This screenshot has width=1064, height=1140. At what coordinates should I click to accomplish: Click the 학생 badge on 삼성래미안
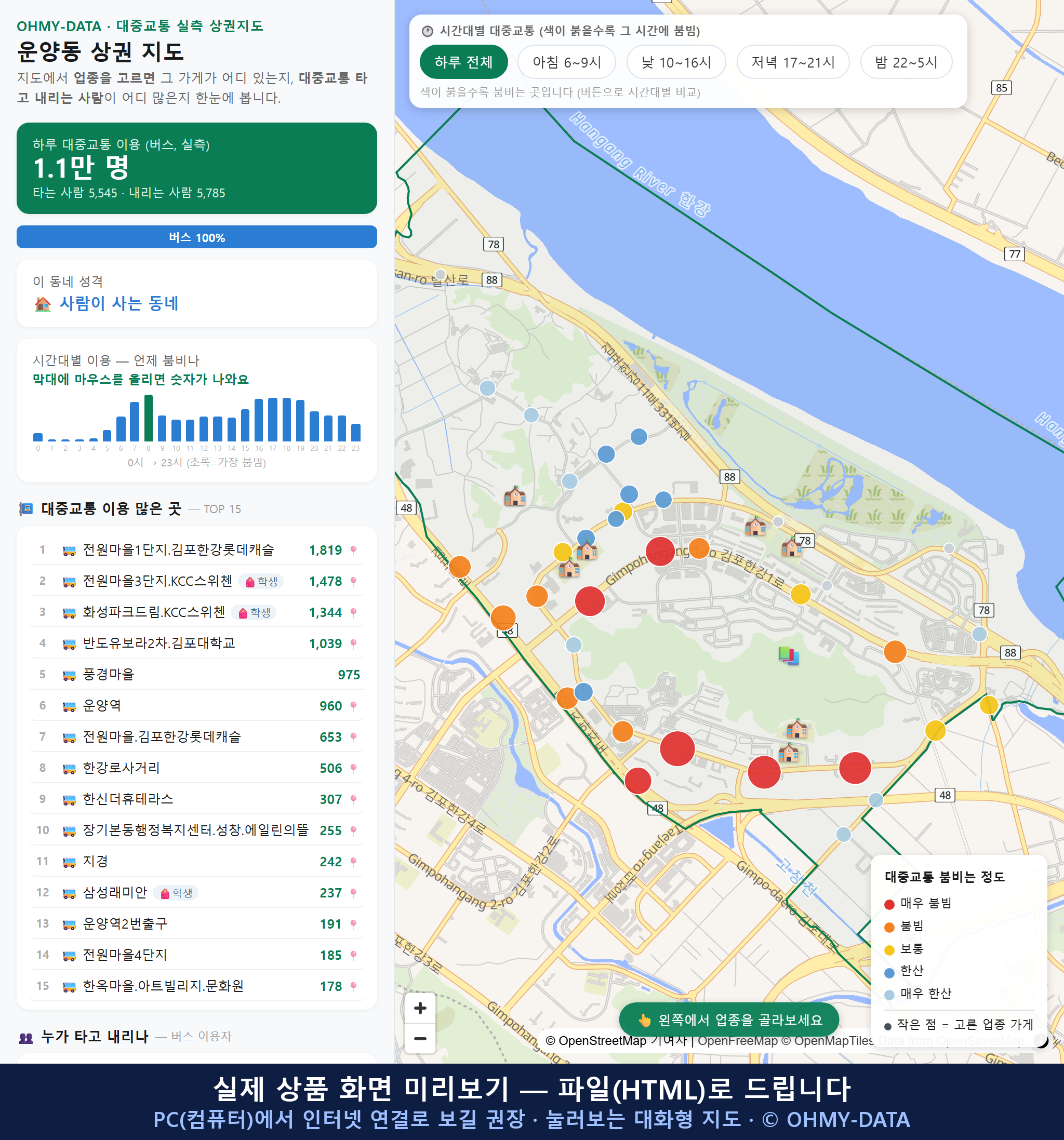[176, 893]
